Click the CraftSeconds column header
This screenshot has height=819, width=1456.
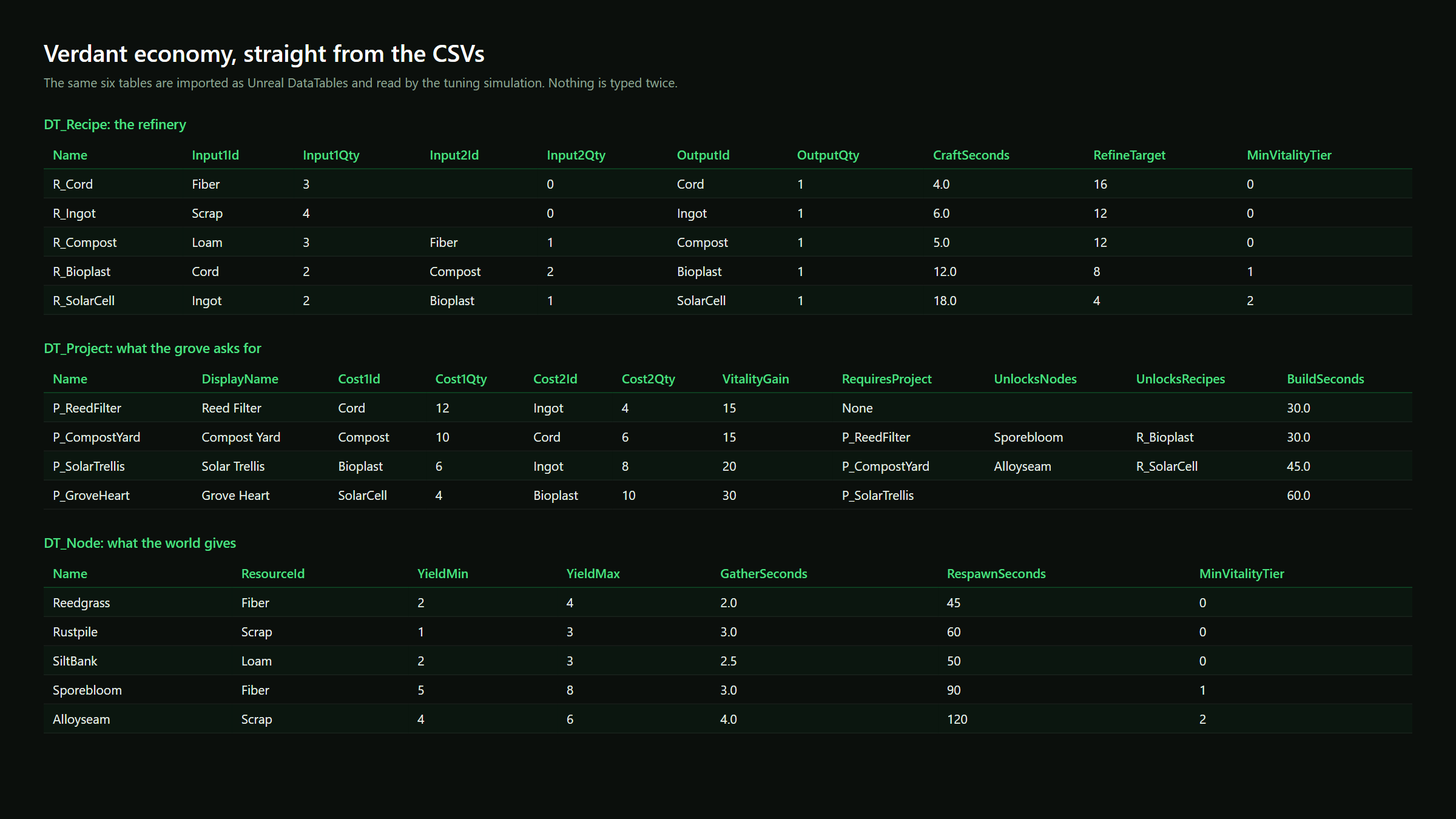(971, 155)
